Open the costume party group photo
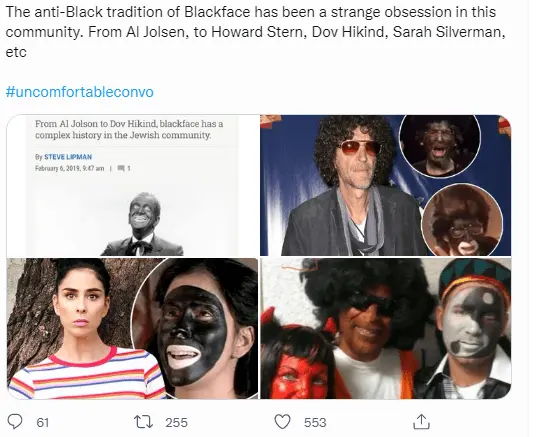The height and width of the screenshot is (437, 544). click(385, 328)
